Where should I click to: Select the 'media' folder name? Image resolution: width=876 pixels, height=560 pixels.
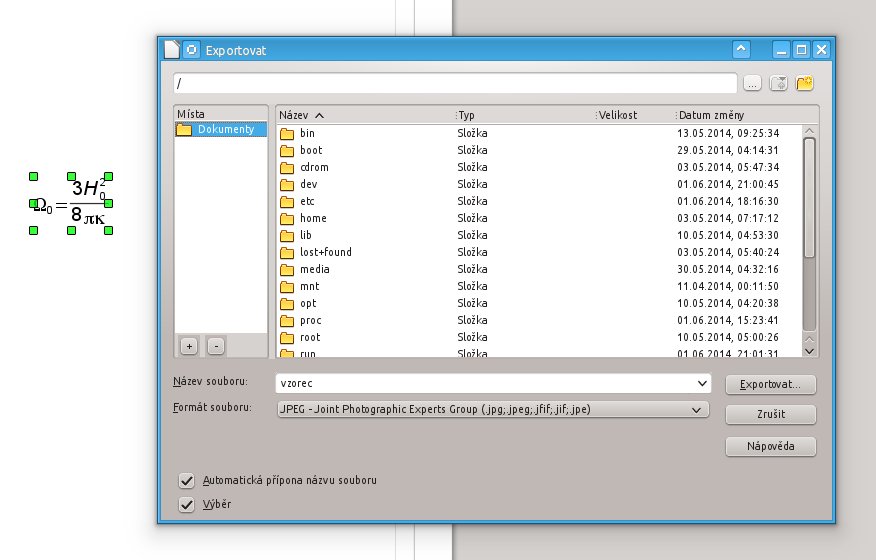315,269
